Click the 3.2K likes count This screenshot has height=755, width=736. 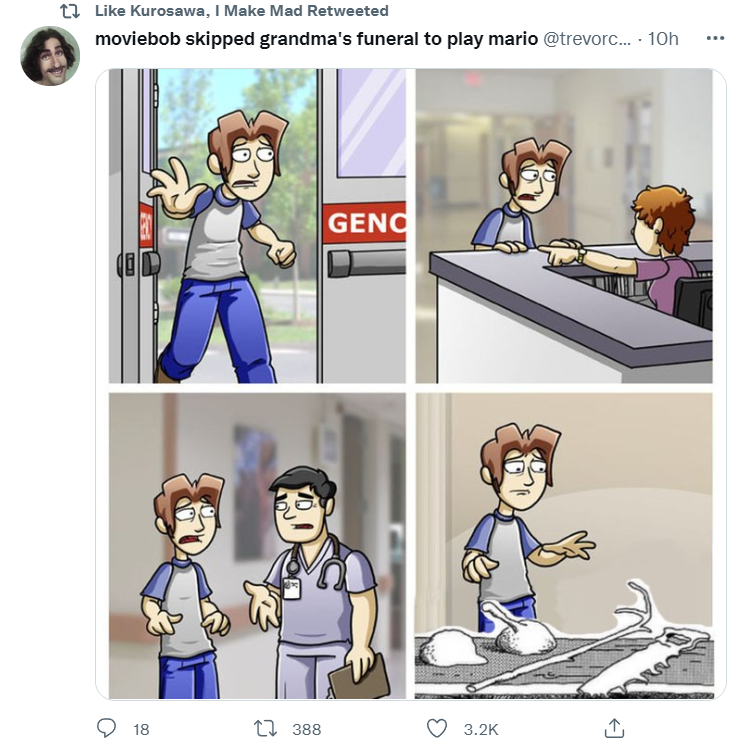click(x=481, y=729)
